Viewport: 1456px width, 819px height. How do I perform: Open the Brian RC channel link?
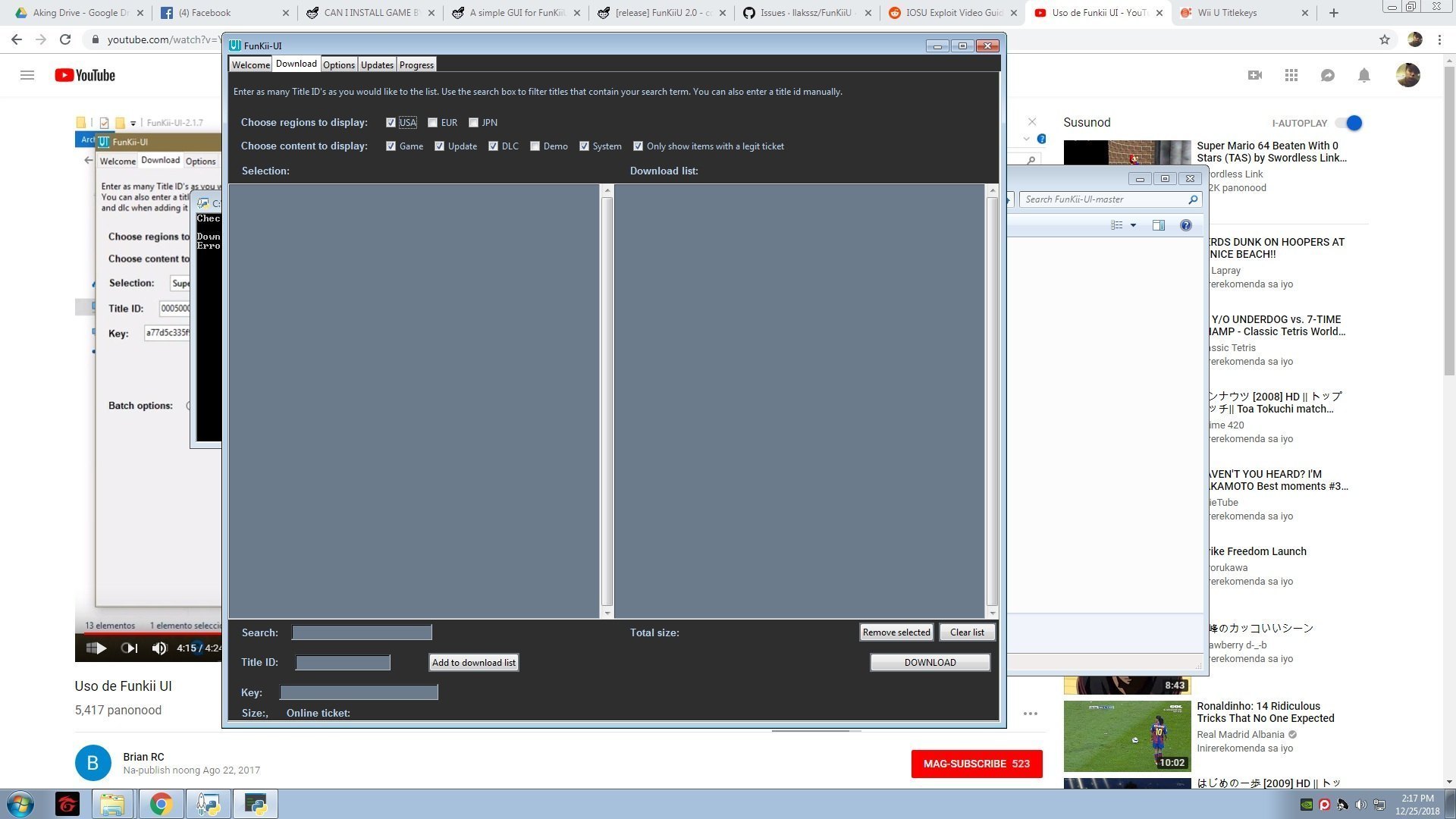pos(143,757)
